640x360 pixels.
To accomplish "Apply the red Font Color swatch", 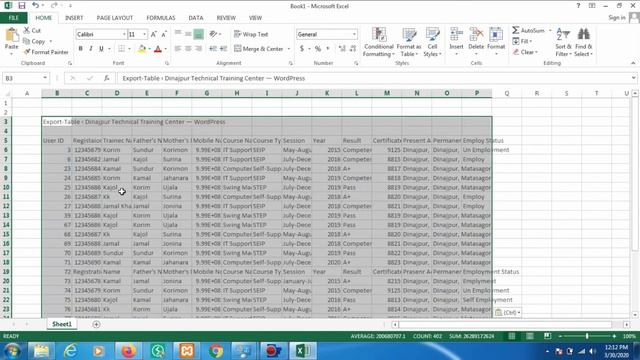I will (158, 49).
